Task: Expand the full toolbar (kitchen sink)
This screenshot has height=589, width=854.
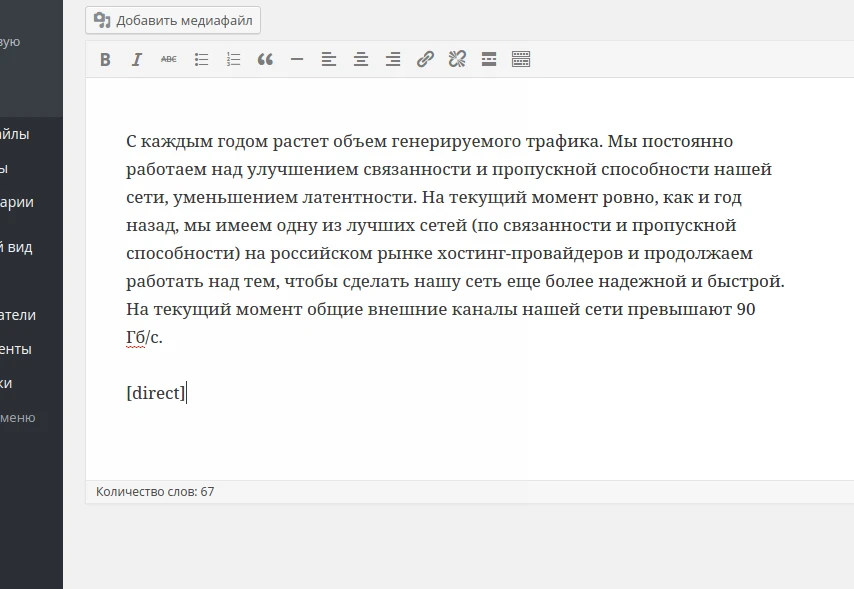Action: coord(521,59)
